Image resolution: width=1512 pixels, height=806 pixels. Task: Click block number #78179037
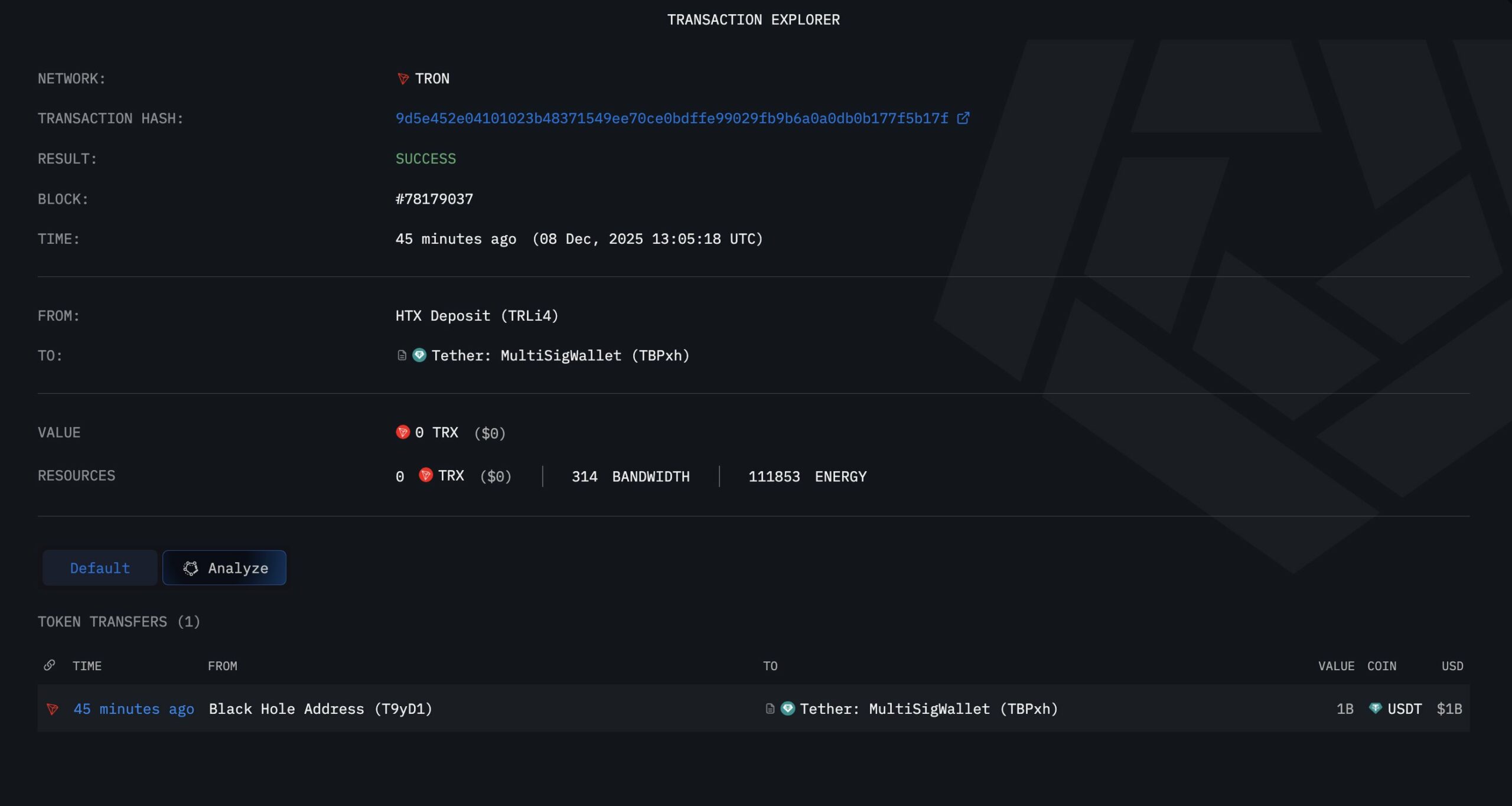pos(434,199)
